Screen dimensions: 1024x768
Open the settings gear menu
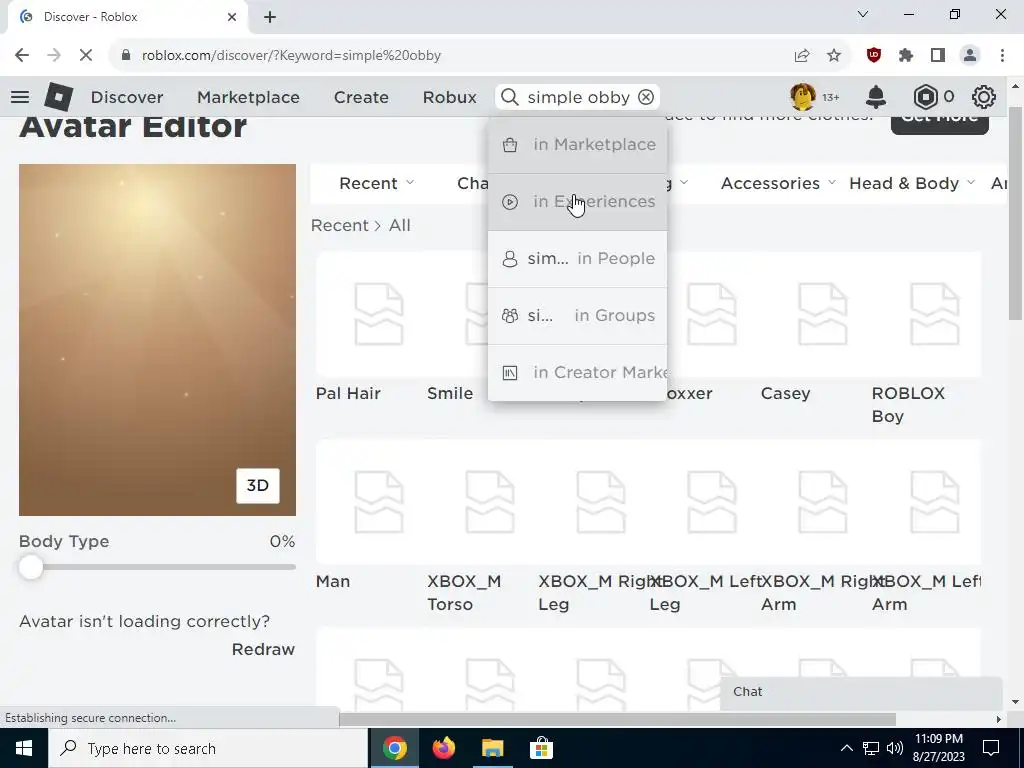click(x=984, y=97)
